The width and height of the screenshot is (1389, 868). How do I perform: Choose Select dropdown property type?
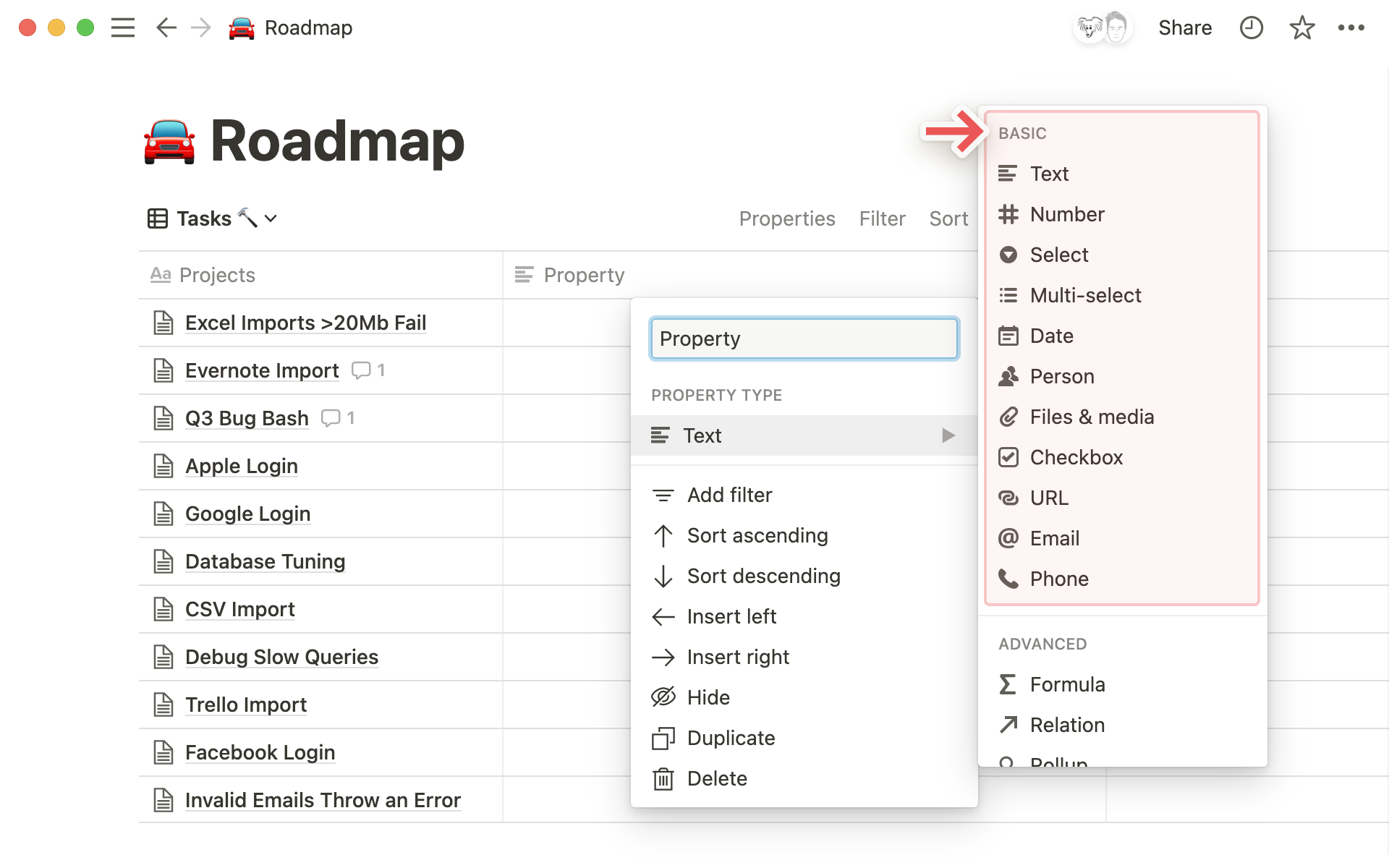(1058, 255)
